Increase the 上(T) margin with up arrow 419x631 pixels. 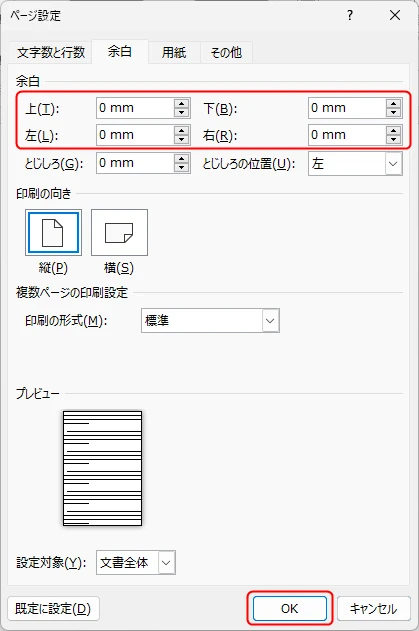(182, 103)
